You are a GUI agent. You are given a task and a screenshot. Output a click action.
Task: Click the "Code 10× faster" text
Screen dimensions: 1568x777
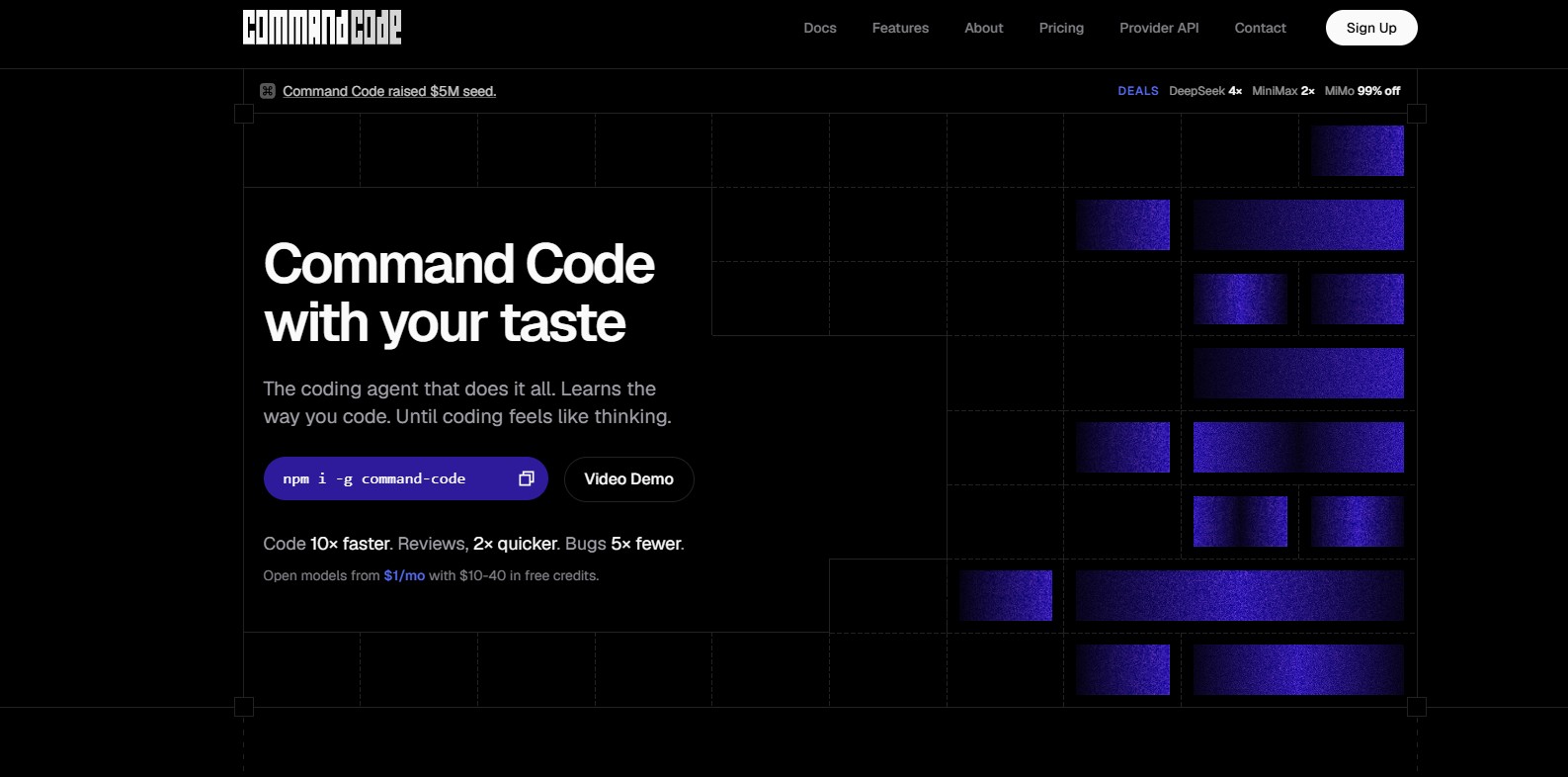(x=328, y=544)
